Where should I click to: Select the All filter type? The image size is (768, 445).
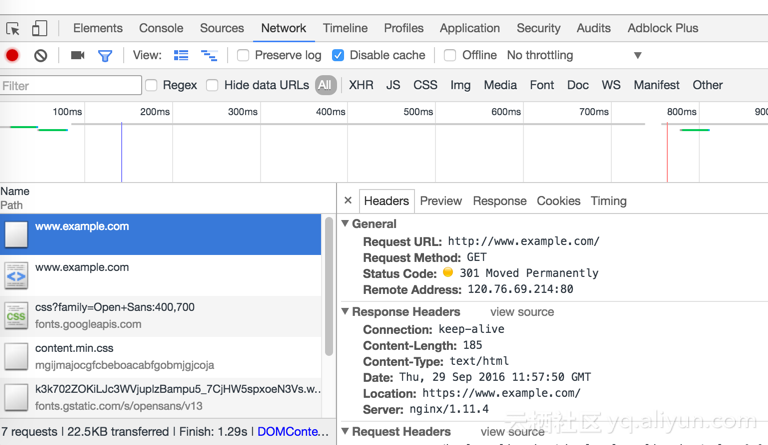click(x=325, y=85)
